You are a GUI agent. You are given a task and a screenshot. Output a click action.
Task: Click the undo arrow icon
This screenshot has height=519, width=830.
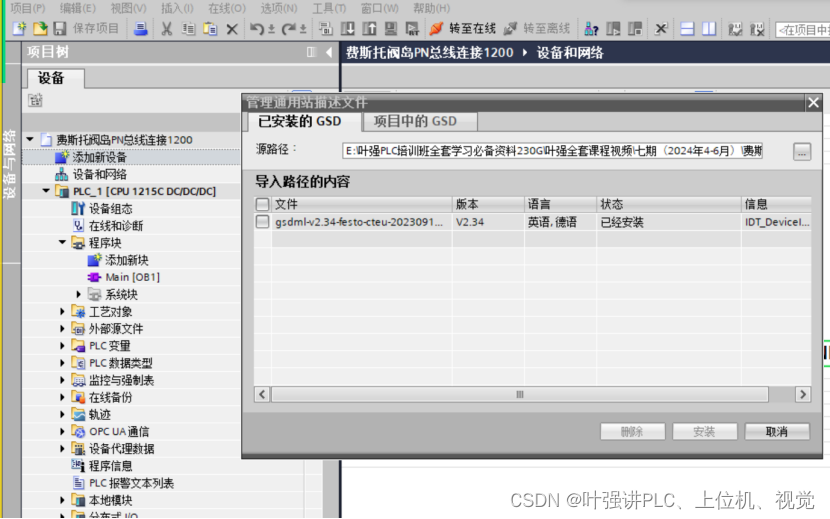257,29
